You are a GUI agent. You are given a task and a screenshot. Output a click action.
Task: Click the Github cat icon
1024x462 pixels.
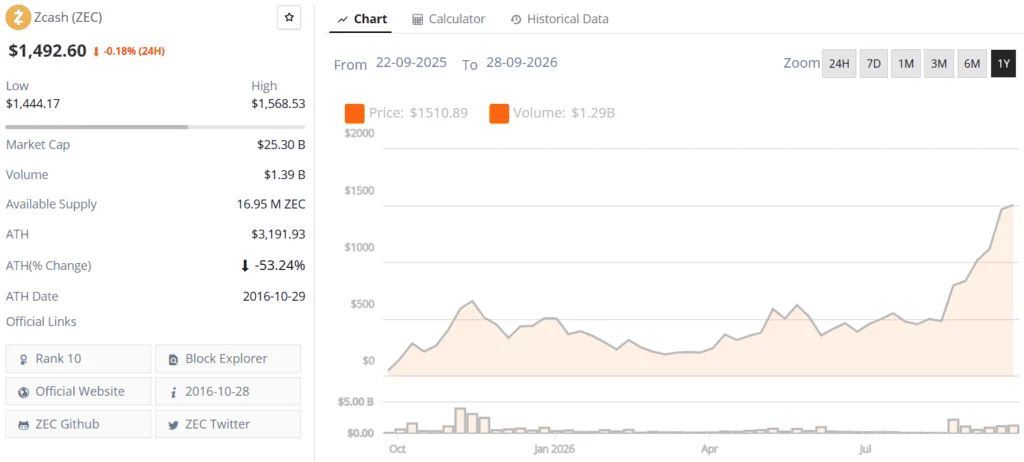(x=24, y=425)
